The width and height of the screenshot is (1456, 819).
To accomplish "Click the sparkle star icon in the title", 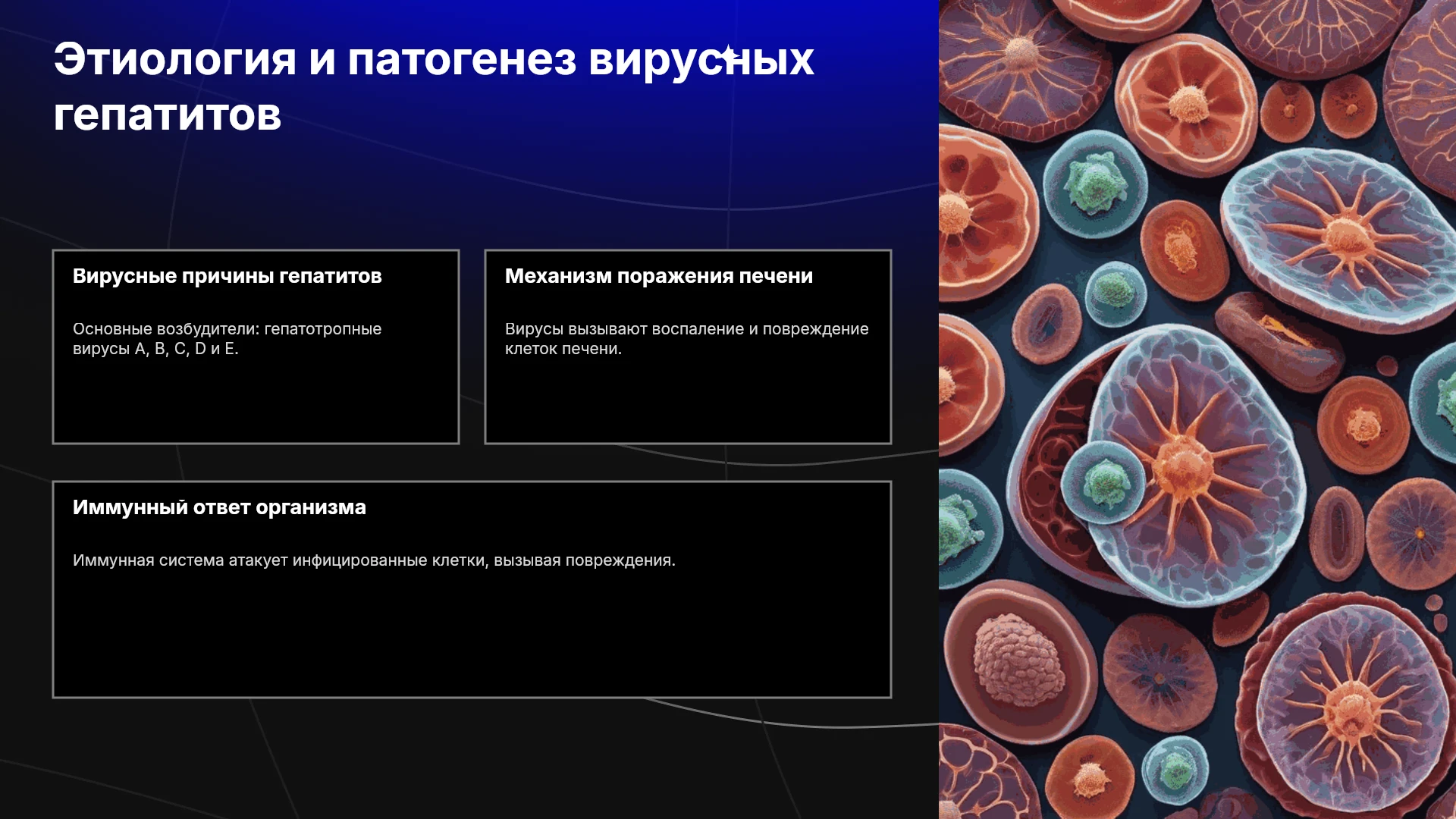I will coord(729,55).
